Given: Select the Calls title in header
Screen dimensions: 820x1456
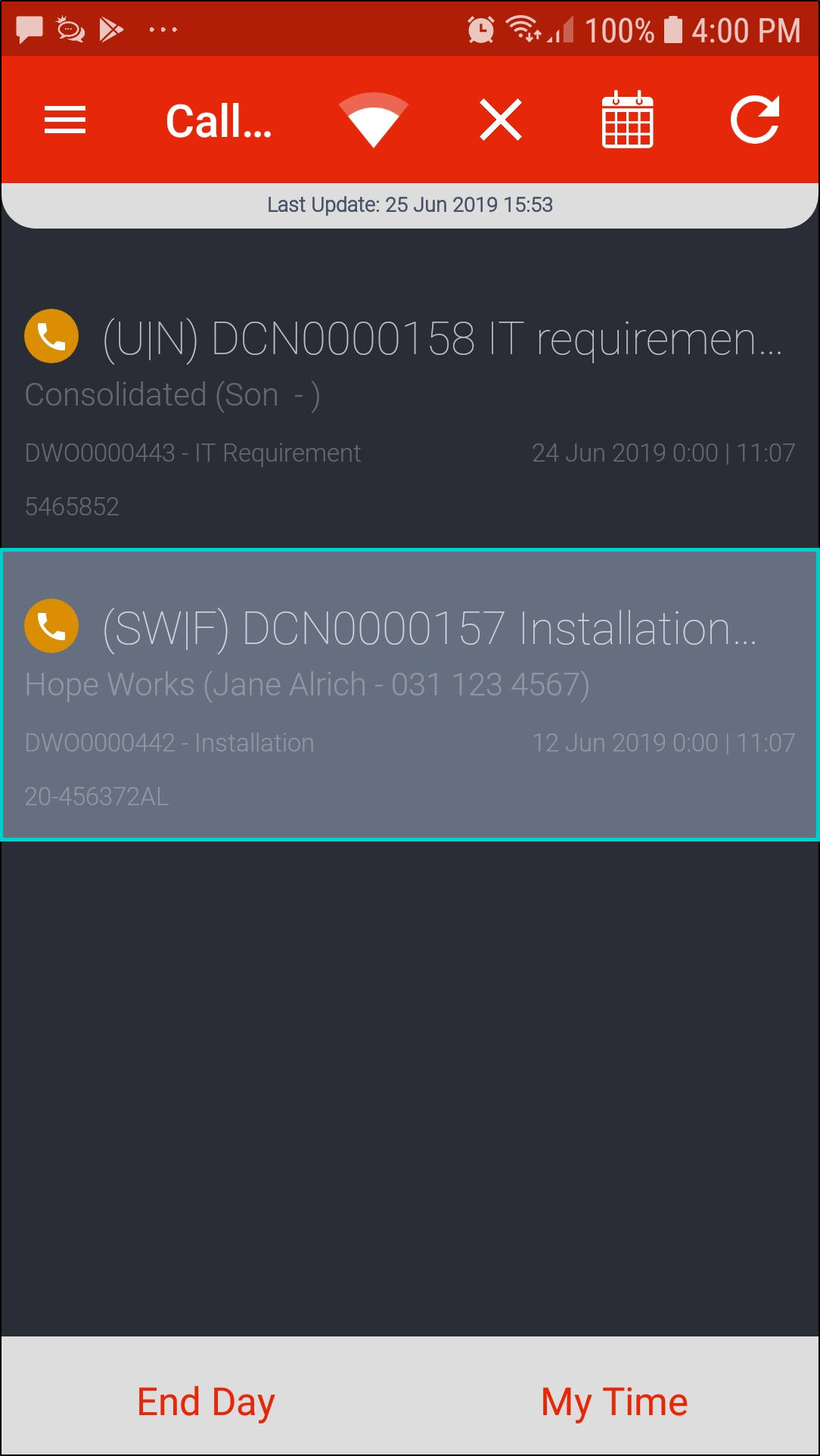Looking at the screenshot, I should (x=219, y=121).
